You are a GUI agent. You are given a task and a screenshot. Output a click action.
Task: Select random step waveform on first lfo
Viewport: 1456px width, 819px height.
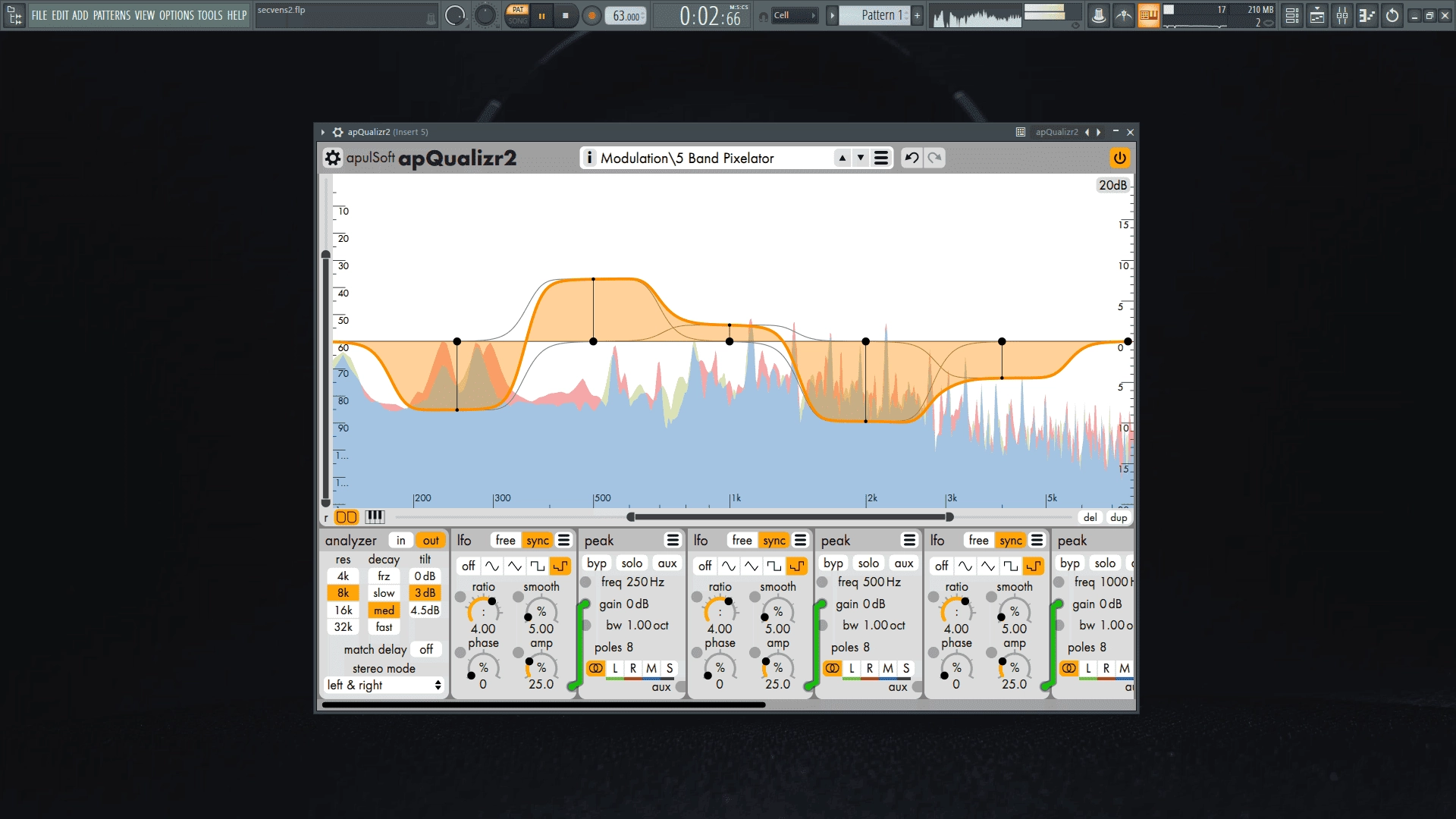tap(560, 566)
